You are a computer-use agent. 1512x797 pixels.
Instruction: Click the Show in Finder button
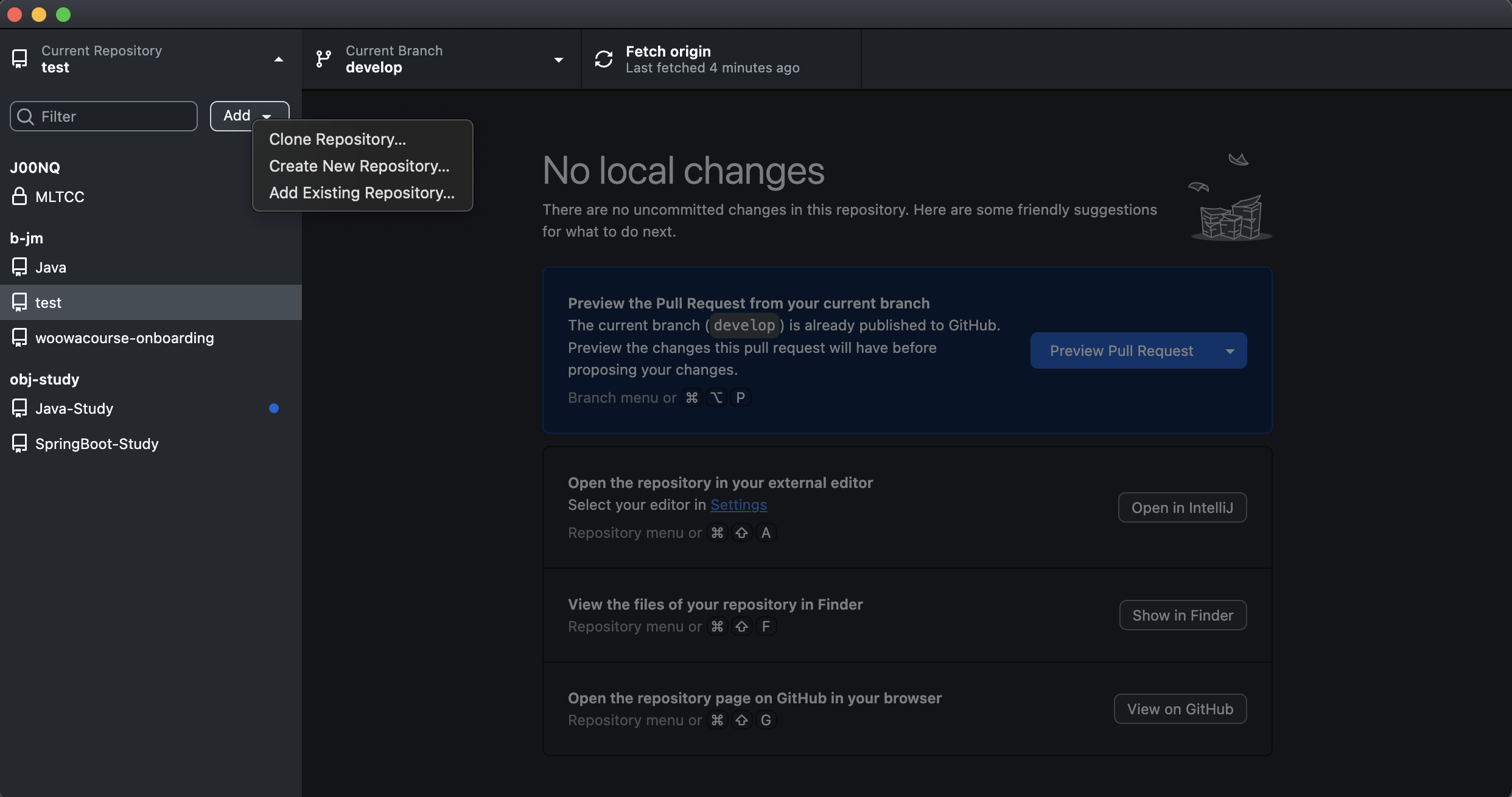[1182, 616]
